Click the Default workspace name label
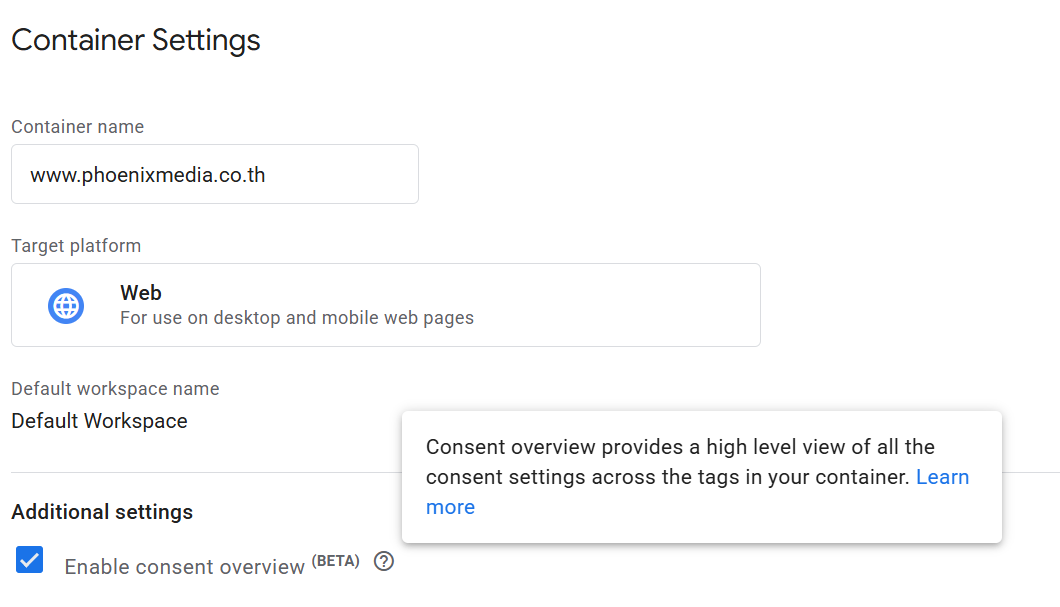The width and height of the screenshot is (1060, 607). coord(116,389)
